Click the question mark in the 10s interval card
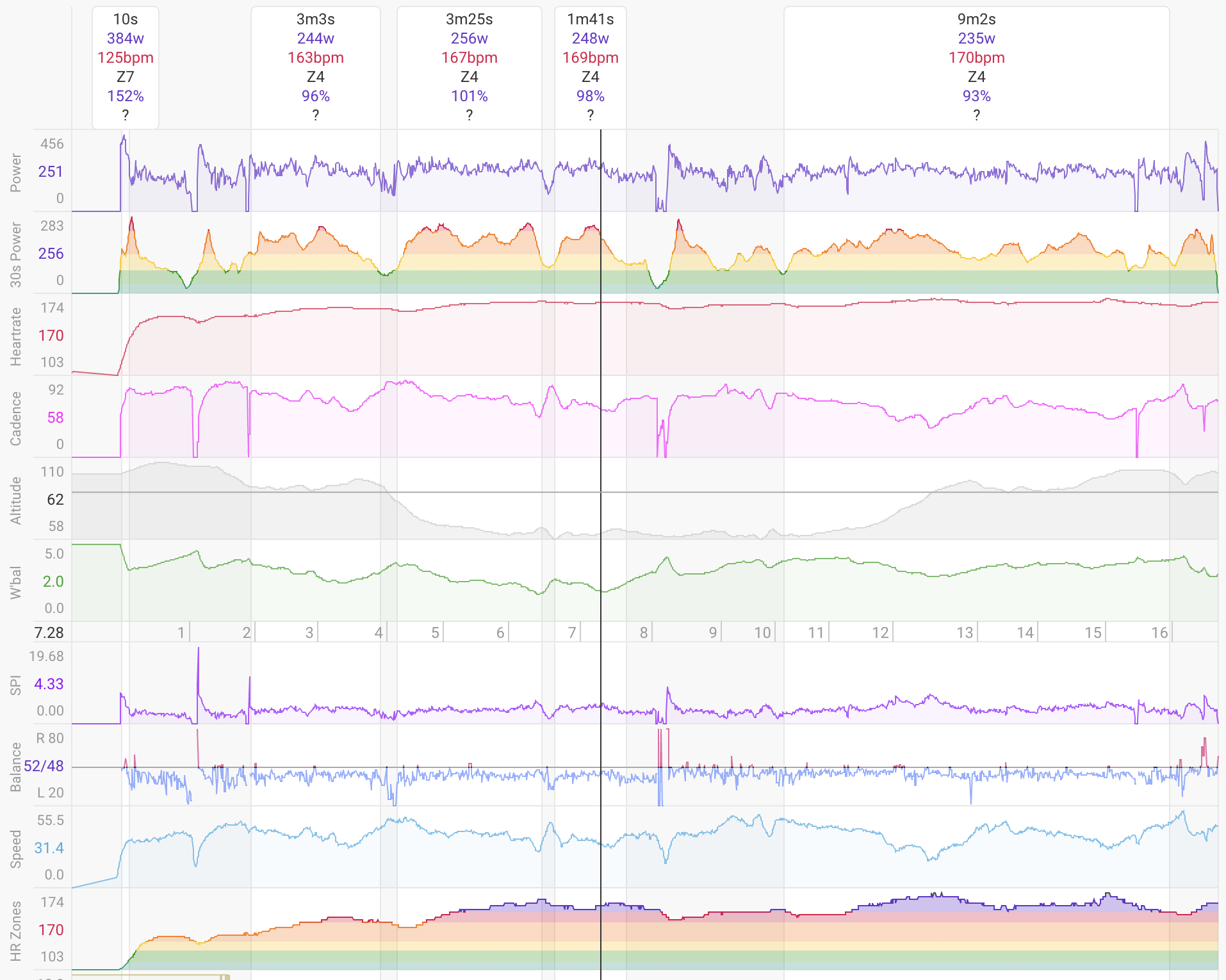 pyautogui.click(x=126, y=115)
